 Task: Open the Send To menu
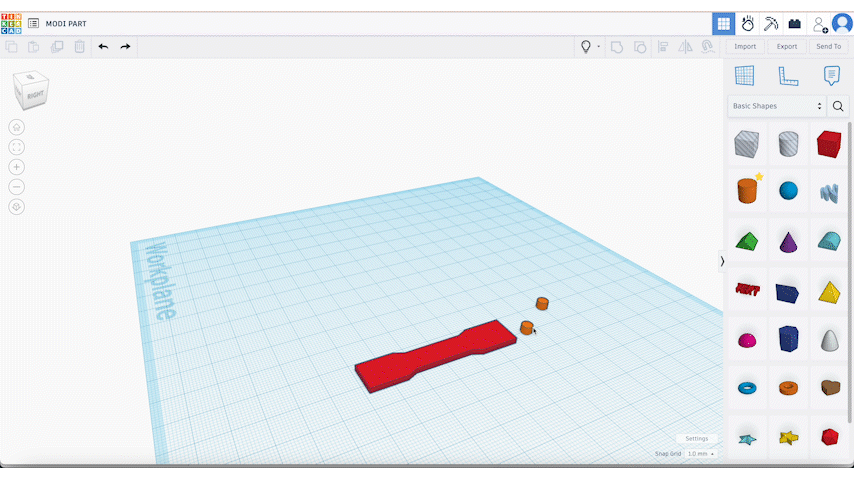coord(828,47)
